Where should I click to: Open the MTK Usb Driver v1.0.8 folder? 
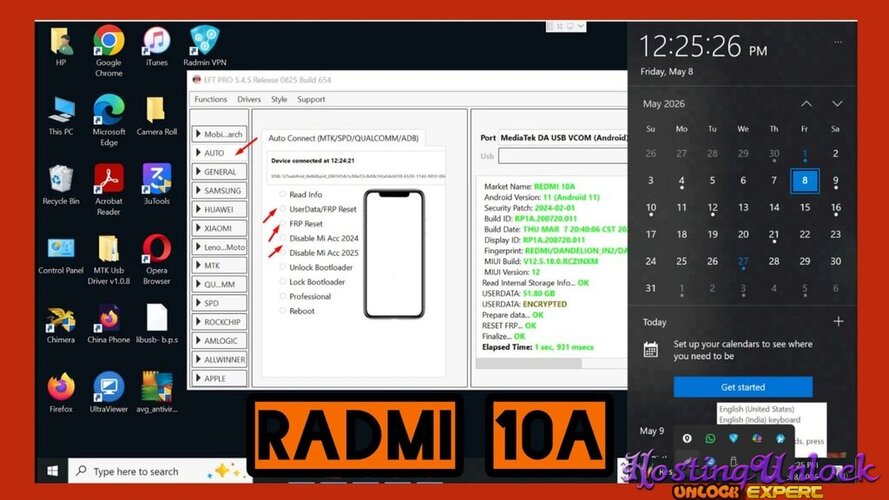(108, 259)
